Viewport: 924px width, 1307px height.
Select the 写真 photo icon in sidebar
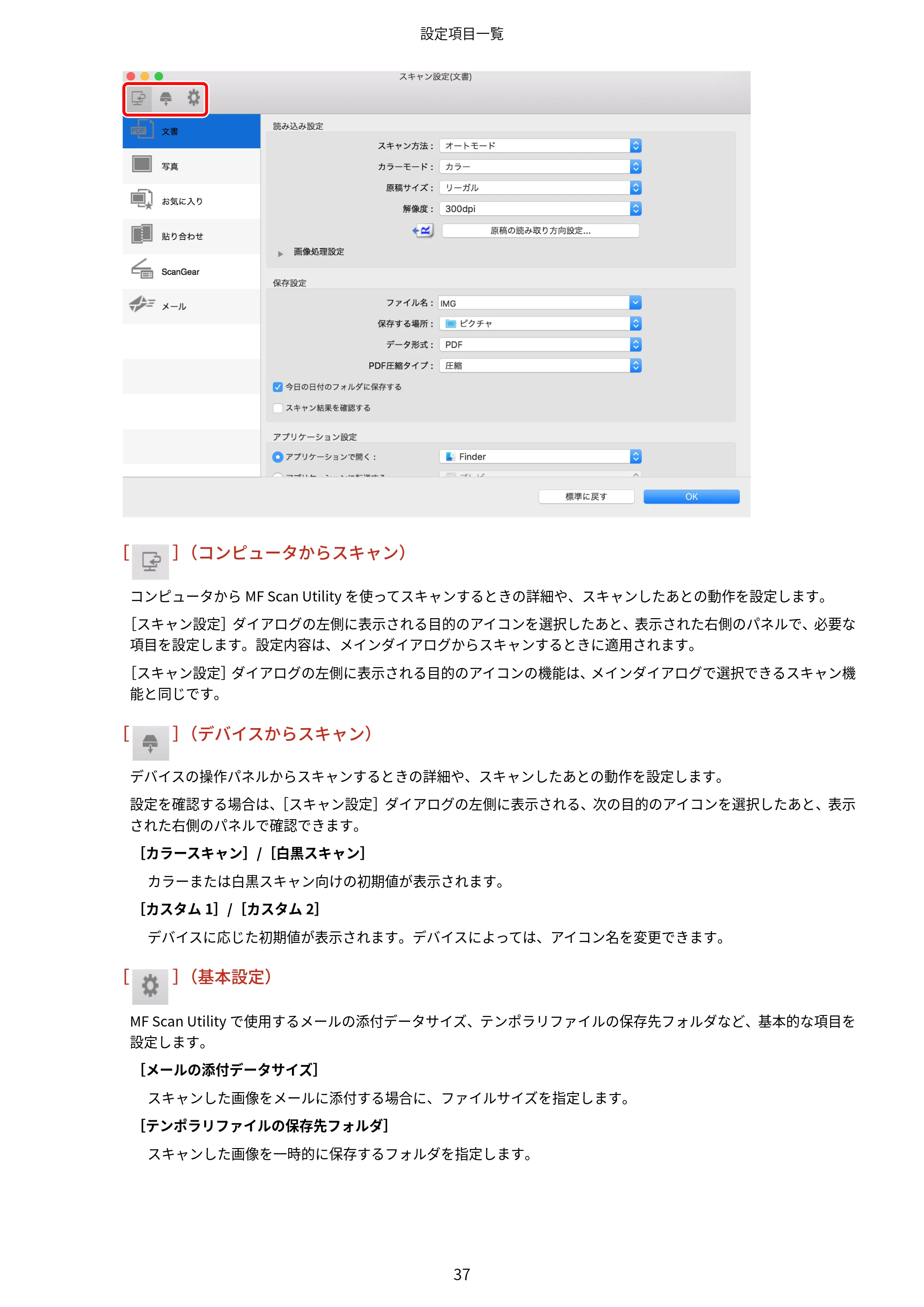pos(142,165)
